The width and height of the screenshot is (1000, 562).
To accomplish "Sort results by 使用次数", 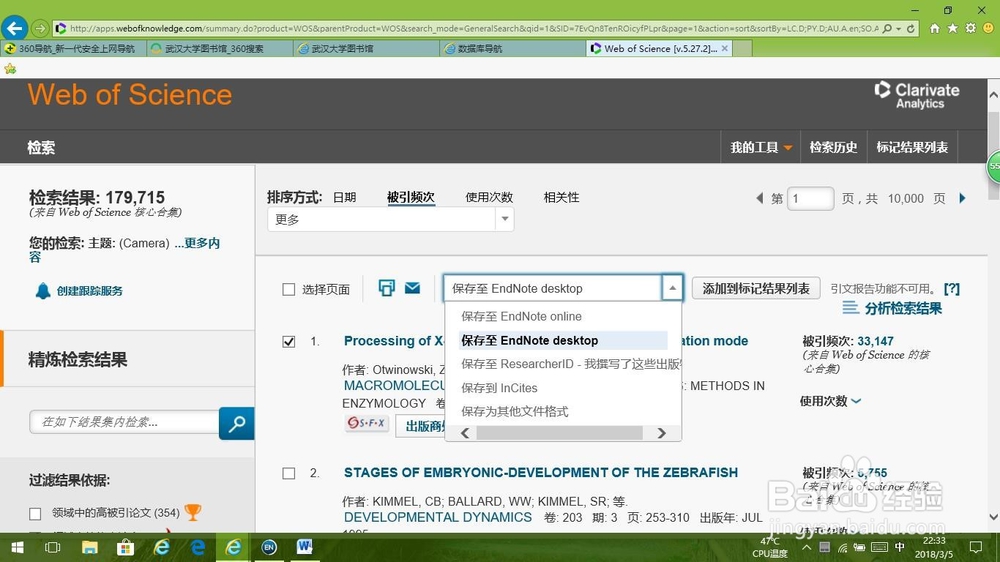I will pyautogui.click(x=489, y=198).
